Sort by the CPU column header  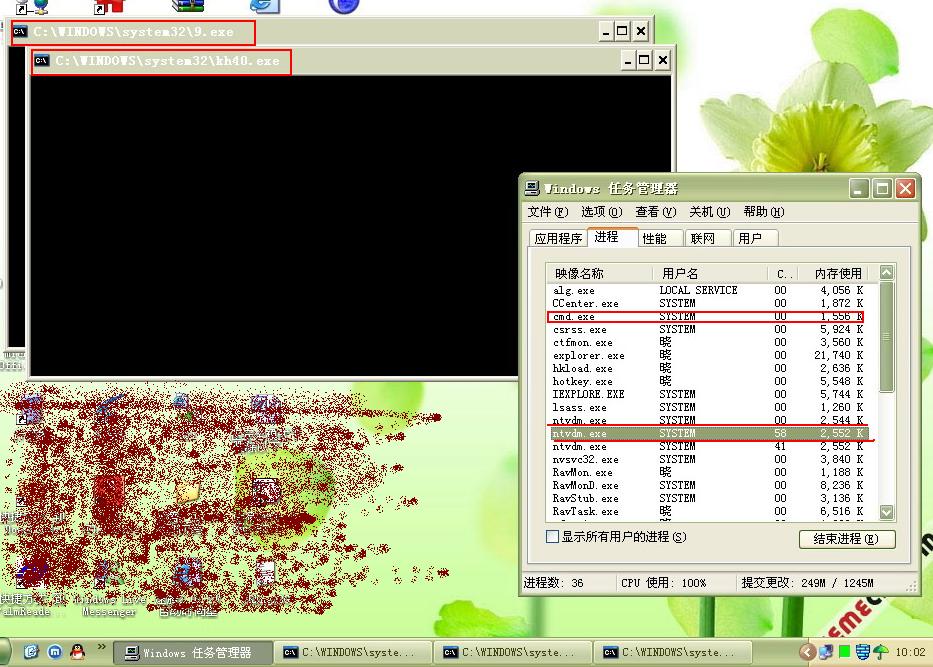point(783,274)
